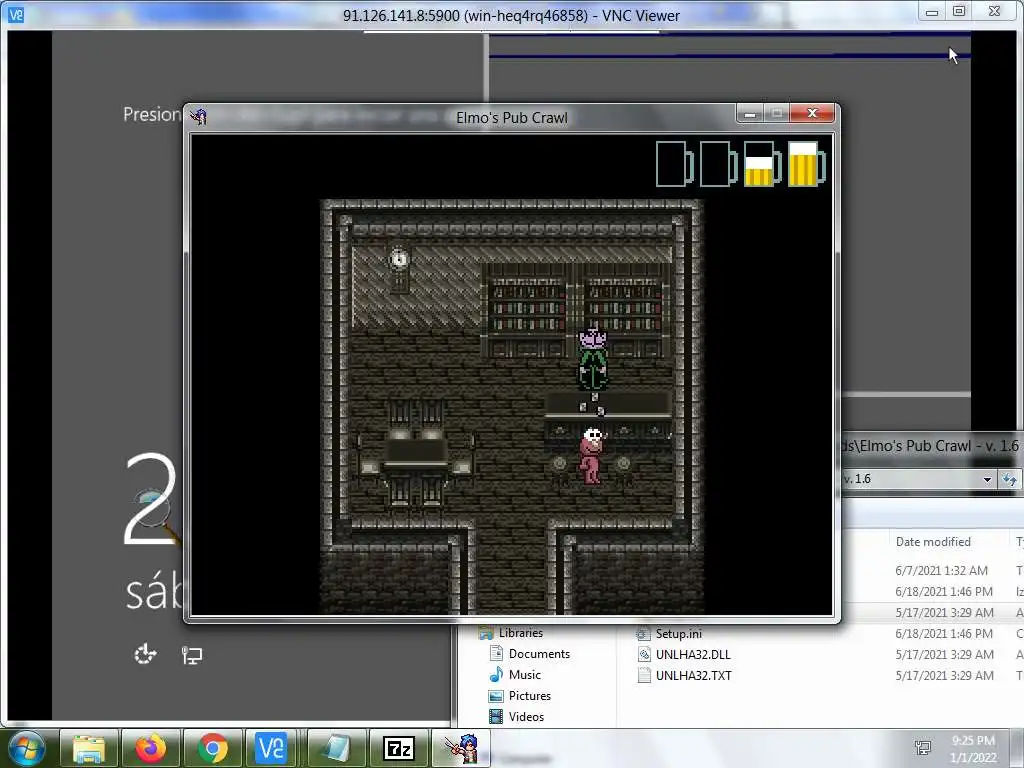
Task: Click the UNLHA32.DLL file icon
Action: click(x=643, y=654)
